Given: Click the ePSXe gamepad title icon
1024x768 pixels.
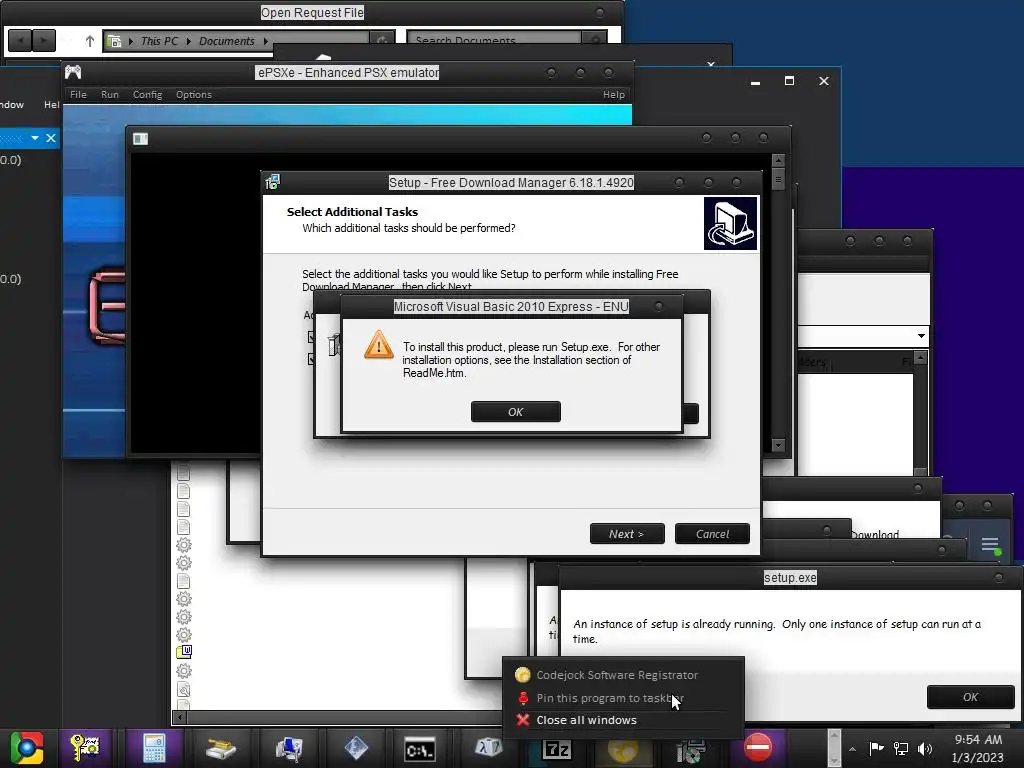Looking at the screenshot, I should 73,72.
